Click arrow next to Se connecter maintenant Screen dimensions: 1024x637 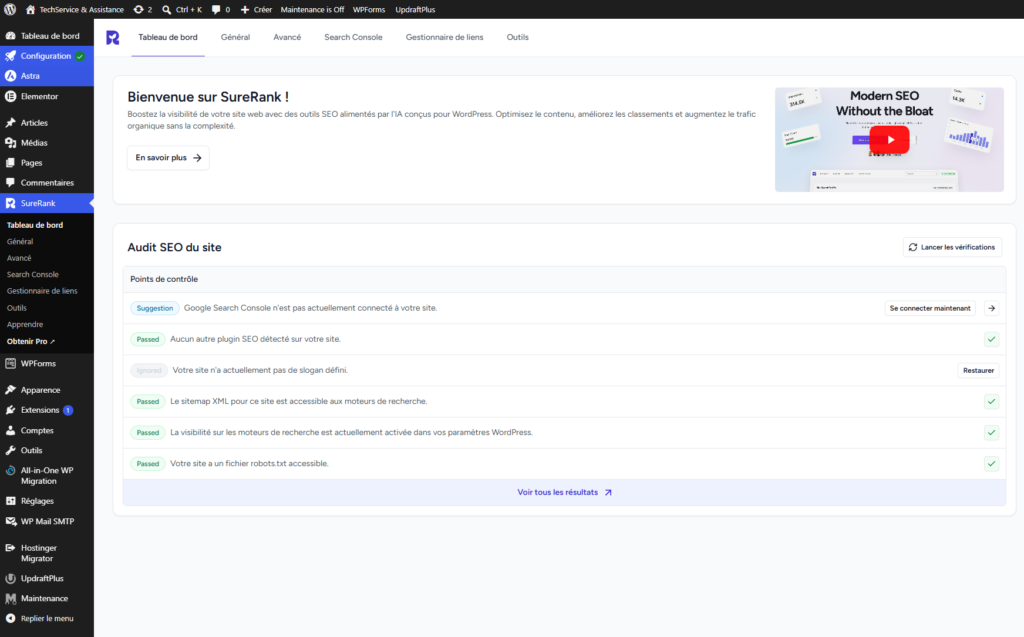991,308
